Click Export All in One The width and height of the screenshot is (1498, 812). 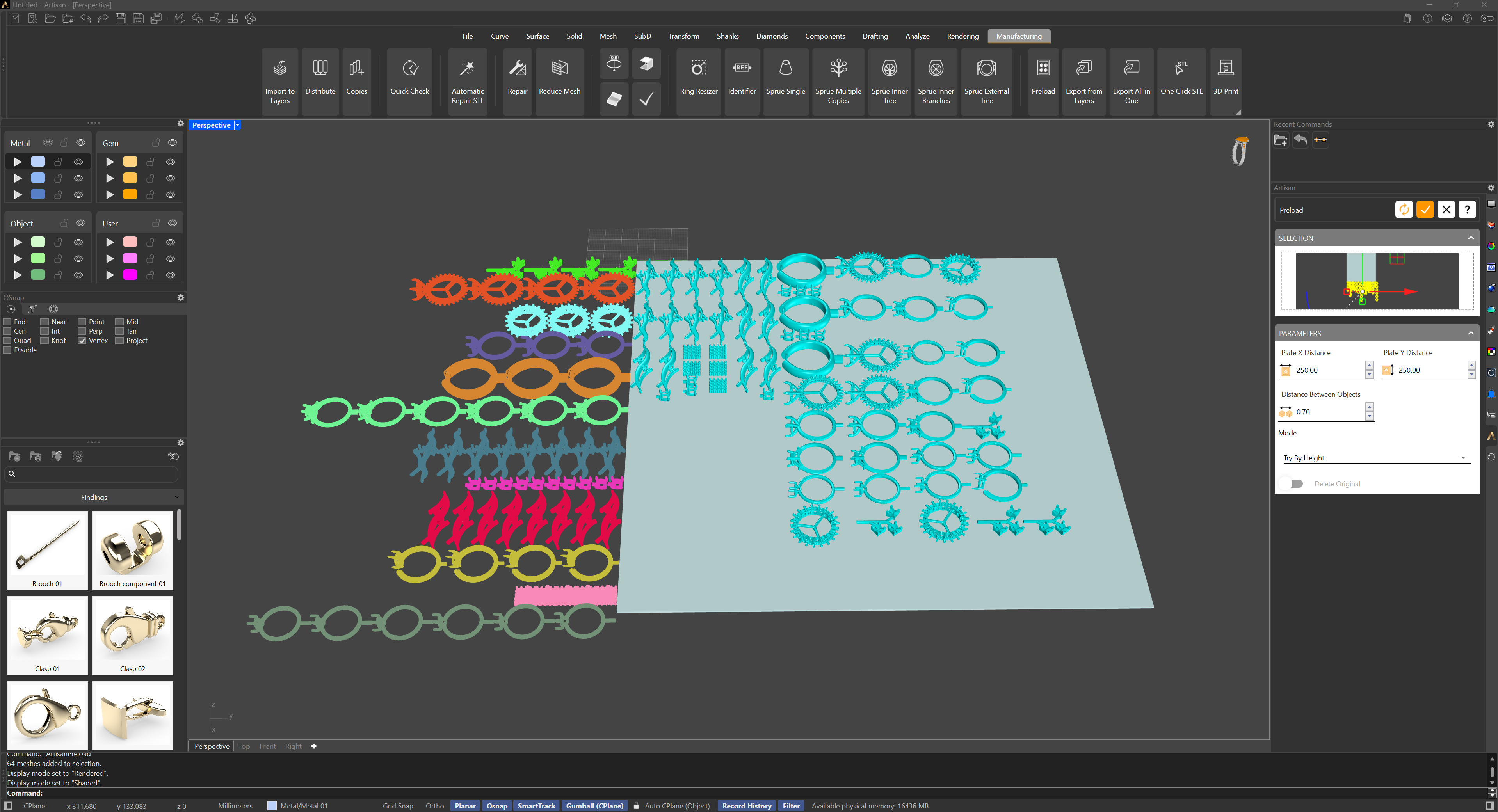tap(1131, 82)
